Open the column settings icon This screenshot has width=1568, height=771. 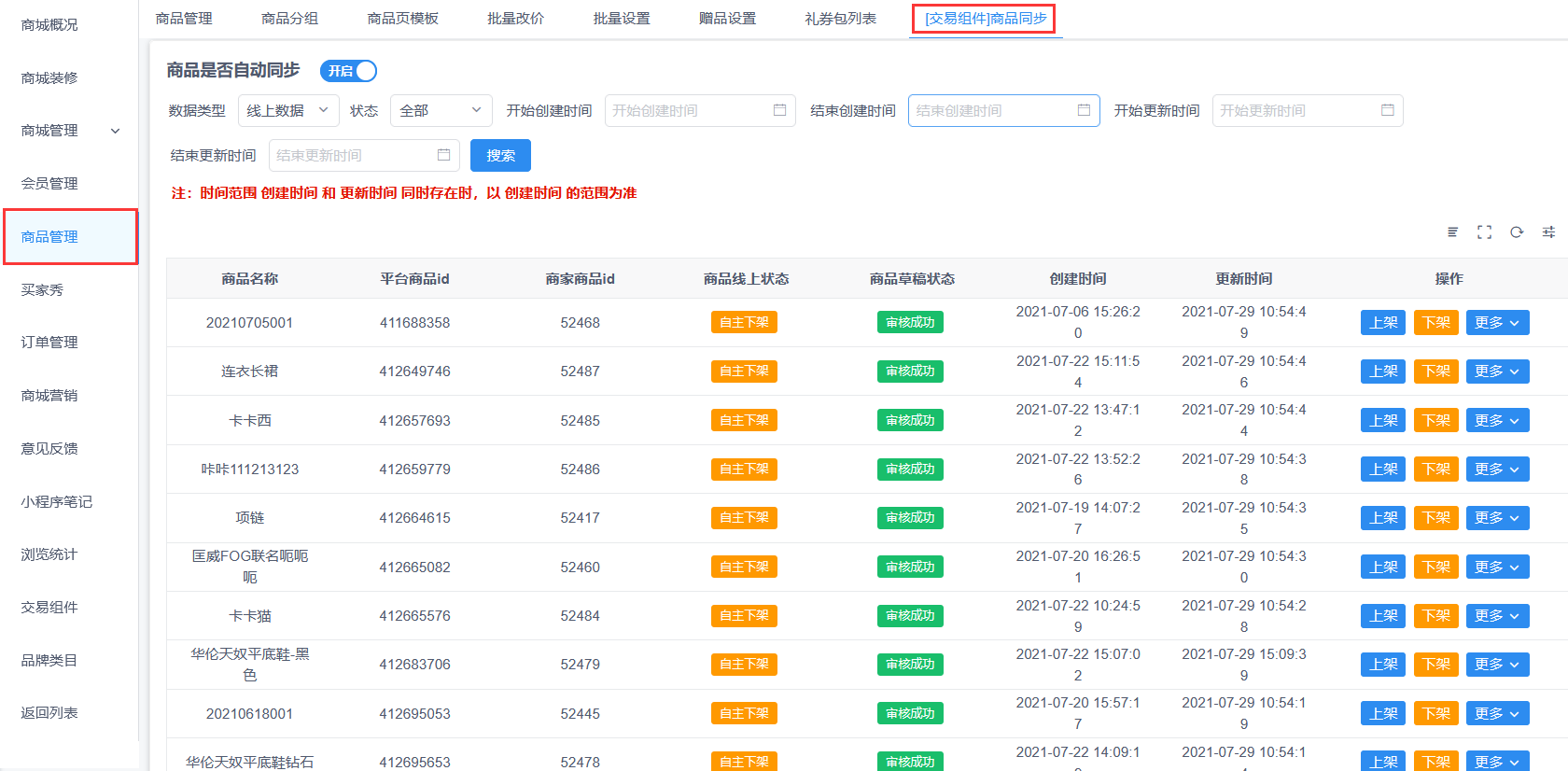(1548, 231)
